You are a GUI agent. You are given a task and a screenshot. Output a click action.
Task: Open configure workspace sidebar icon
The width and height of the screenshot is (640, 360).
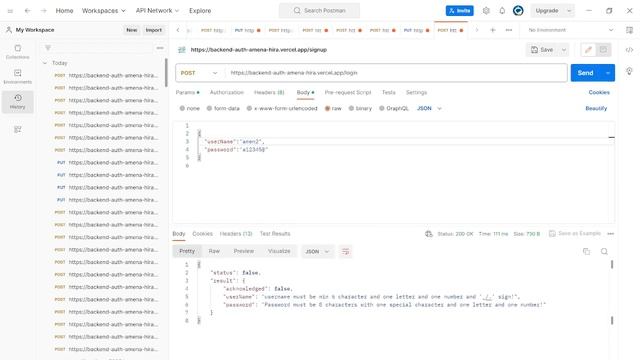[x=18, y=129]
